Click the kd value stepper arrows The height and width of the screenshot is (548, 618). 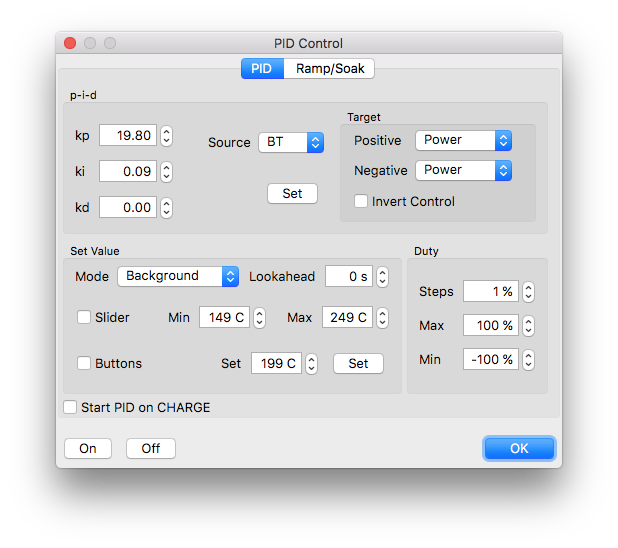click(x=166, y=208)
